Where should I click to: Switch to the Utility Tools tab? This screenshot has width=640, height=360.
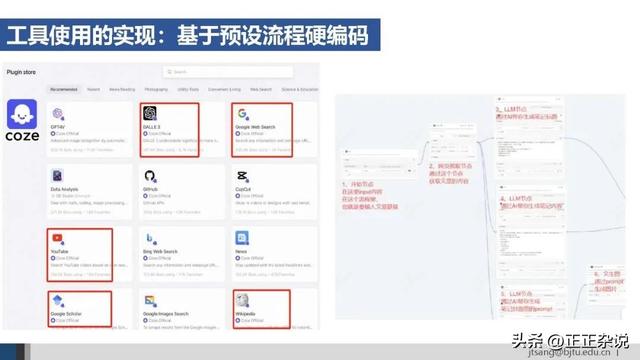tap(188, 89)
